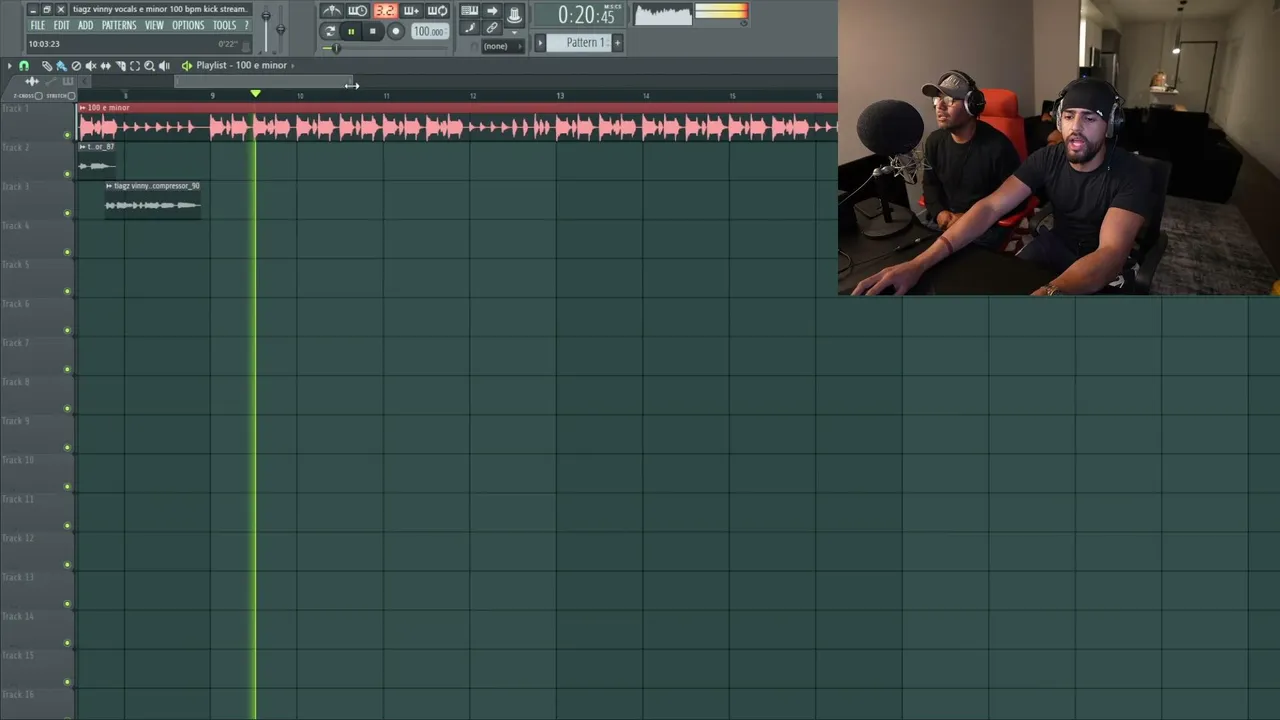
Task: Click the tempo field showing 100.000
Action: pos(429,32)
